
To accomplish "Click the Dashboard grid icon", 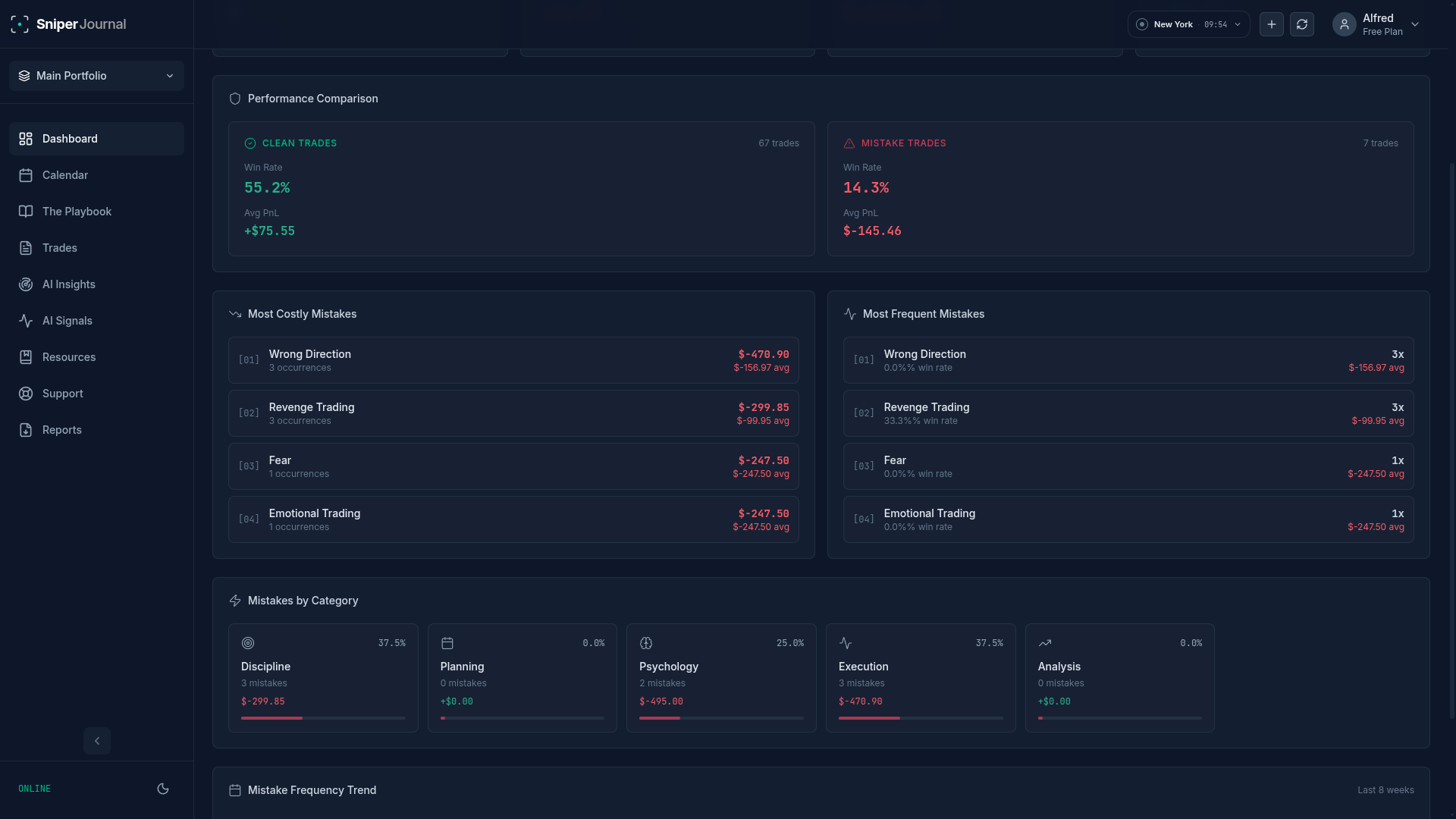I will [x=26, y=139].
